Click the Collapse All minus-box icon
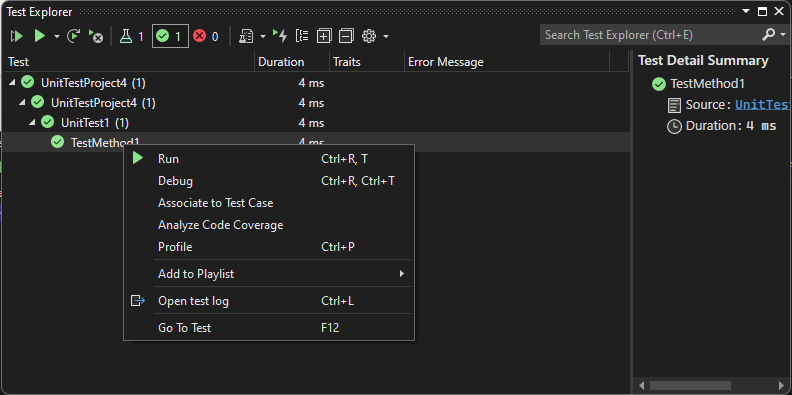 [346, 36]
